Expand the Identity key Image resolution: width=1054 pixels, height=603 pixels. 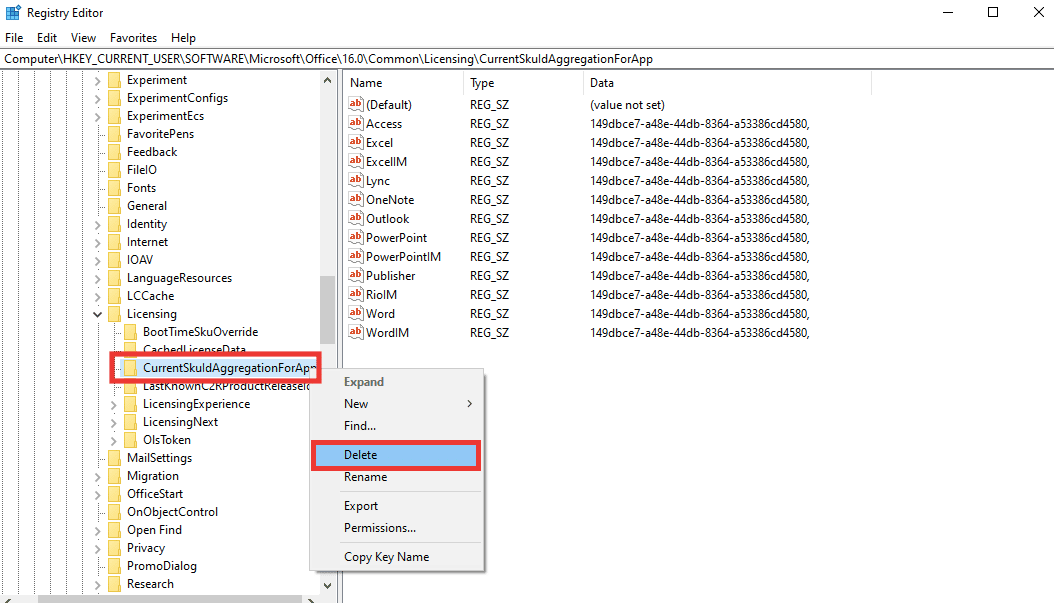97,225
